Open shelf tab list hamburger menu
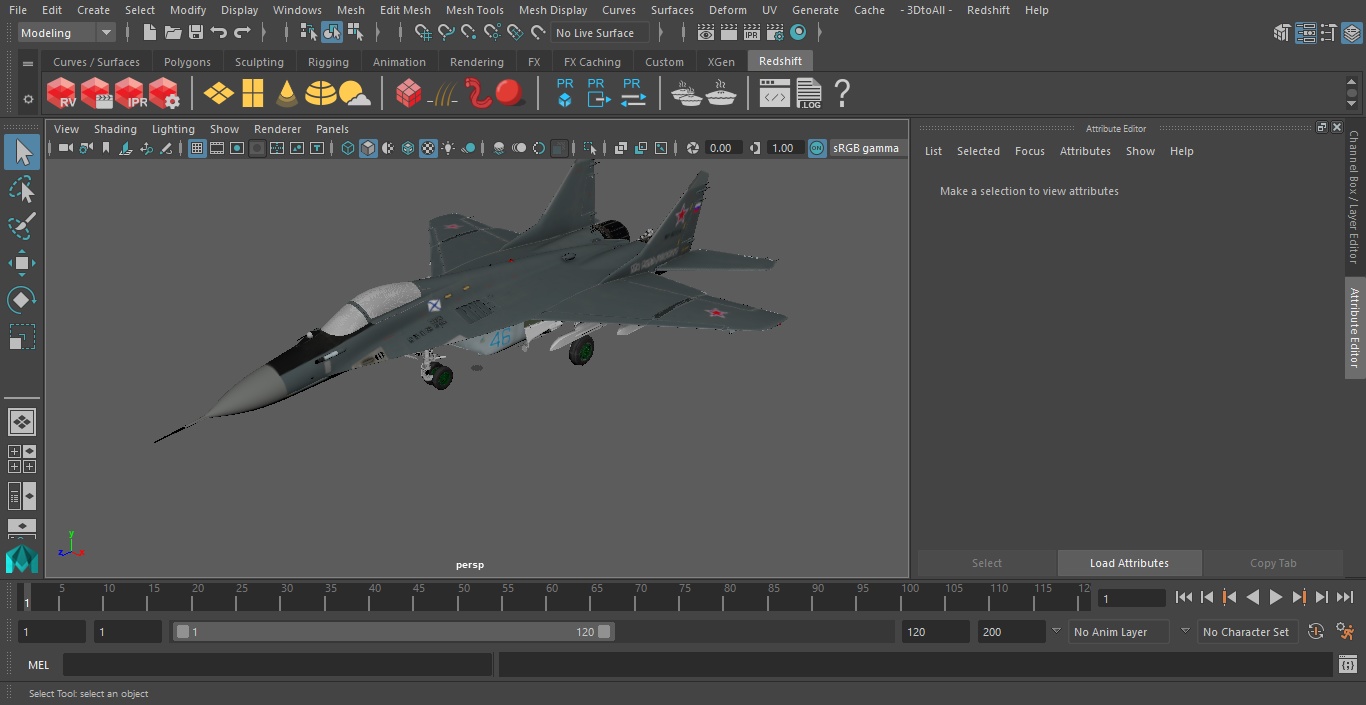Viewport: 1366px width, 705px height. pos(28,63)
